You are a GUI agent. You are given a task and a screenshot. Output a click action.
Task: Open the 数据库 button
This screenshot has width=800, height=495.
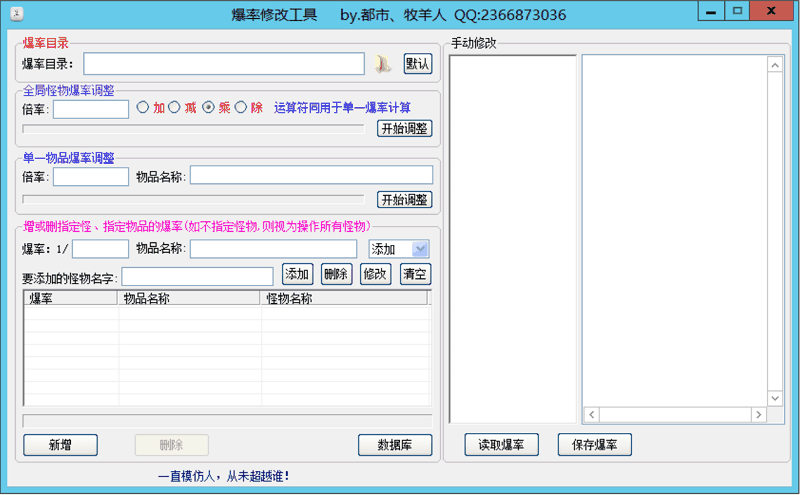point(395,445)
